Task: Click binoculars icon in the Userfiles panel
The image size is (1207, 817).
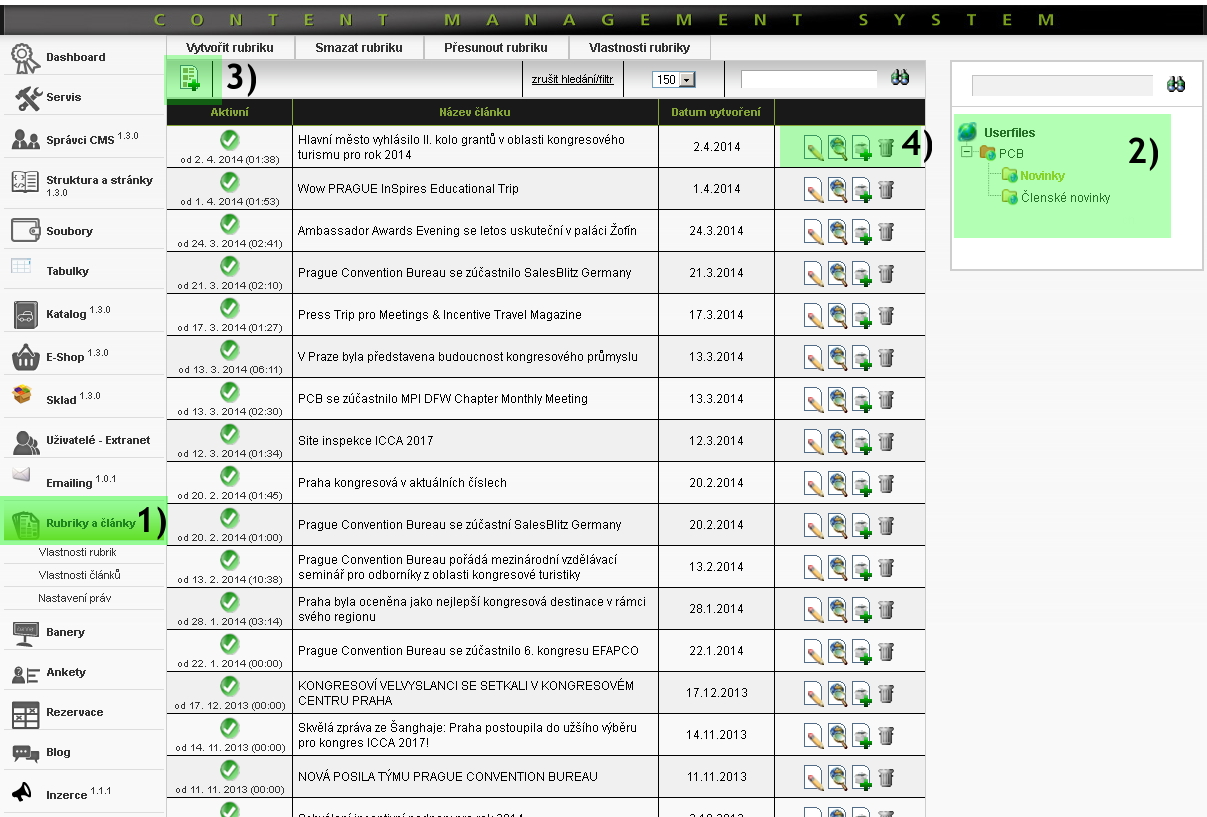Action: pos(1176,85)
